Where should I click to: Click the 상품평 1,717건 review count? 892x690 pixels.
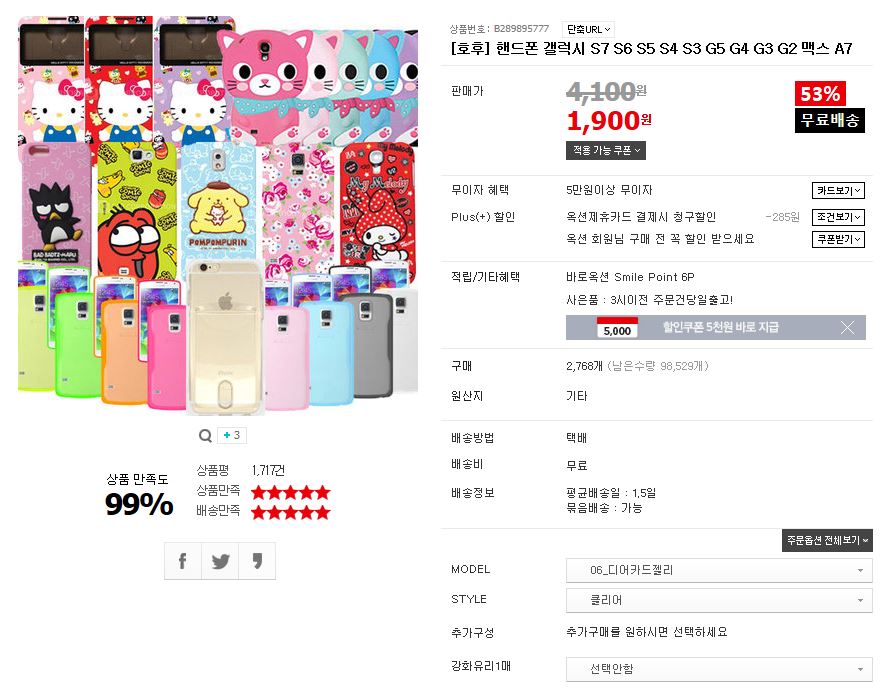[269, 469]
